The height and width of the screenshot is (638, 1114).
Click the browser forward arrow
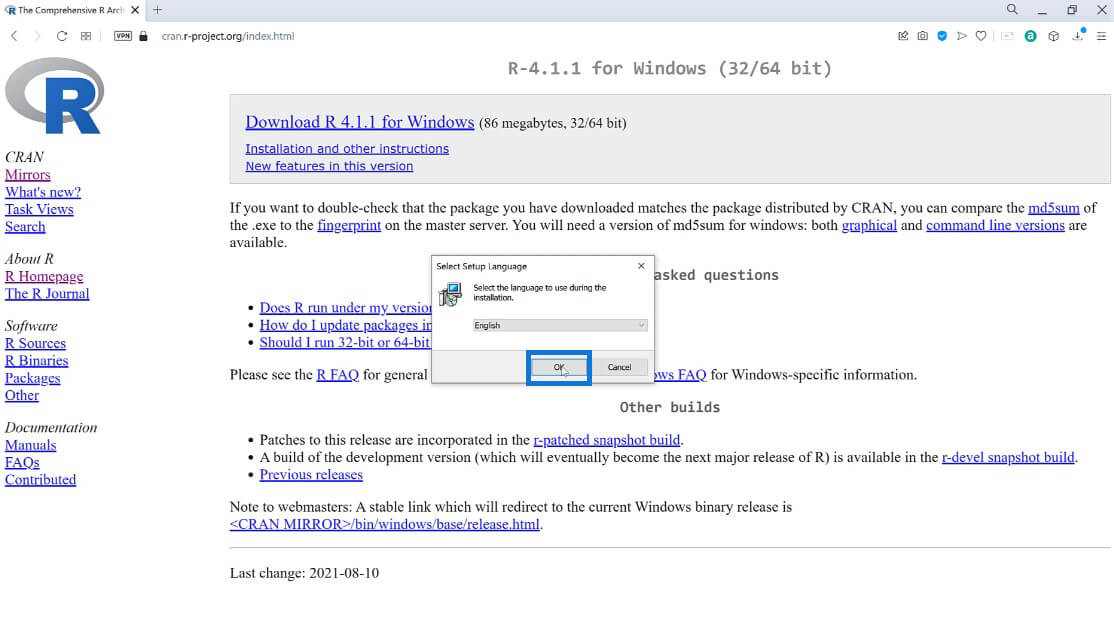point(37,36)
